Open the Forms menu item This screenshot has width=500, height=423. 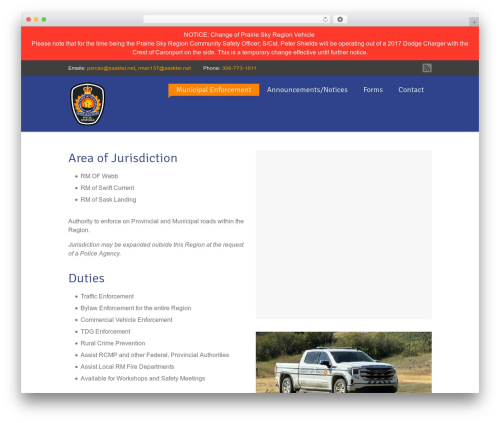[x=373, y=90]
